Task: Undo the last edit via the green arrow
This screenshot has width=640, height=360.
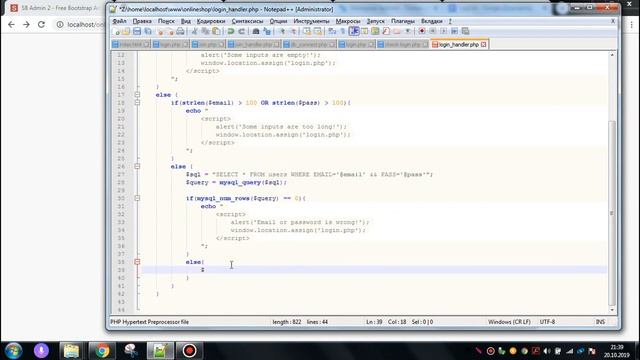Action: [x=231, y=31]
